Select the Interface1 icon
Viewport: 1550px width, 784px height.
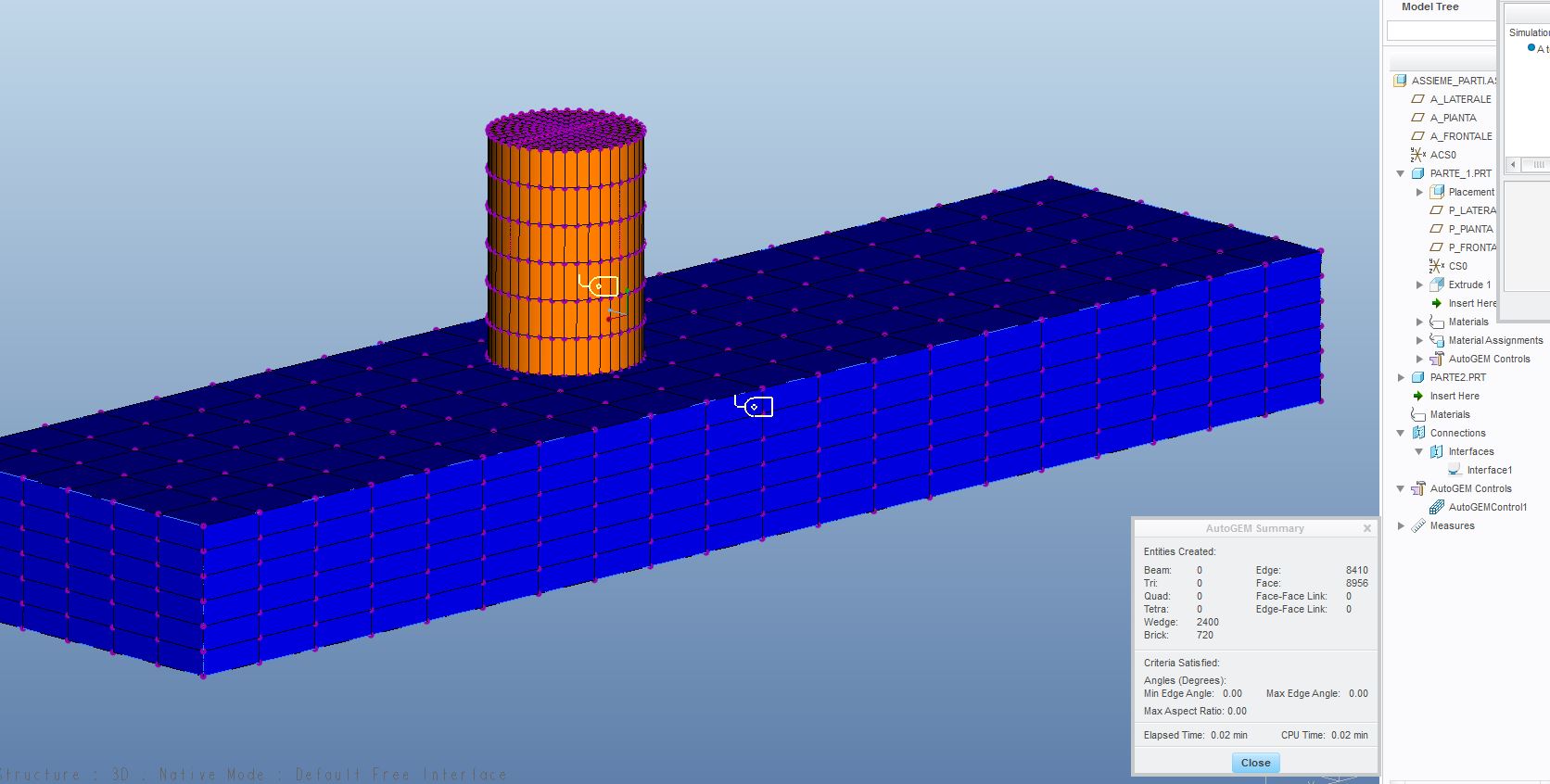coord(1455,470)
